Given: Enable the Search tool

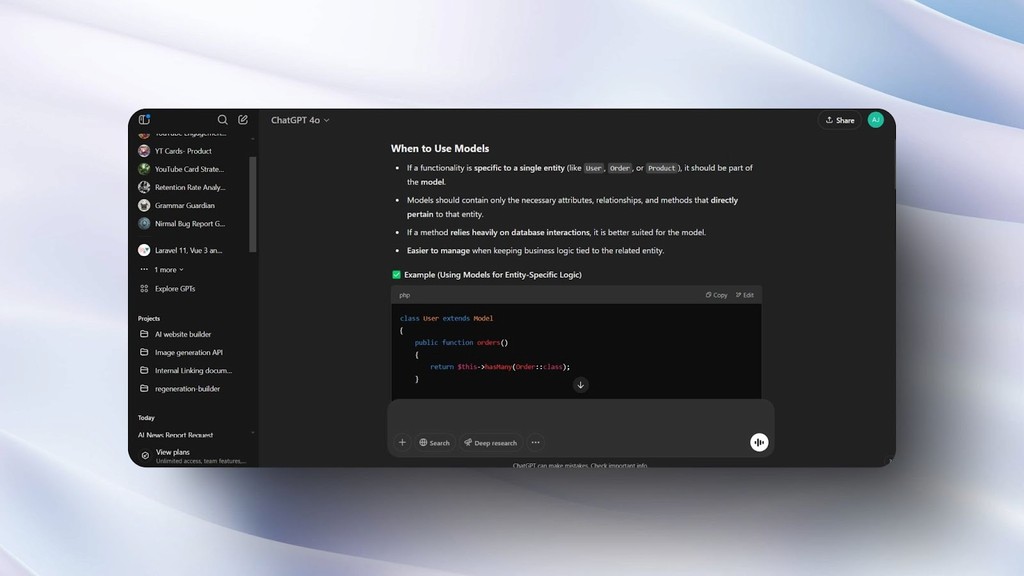Looking at the screenshot, I should (434, 442).
